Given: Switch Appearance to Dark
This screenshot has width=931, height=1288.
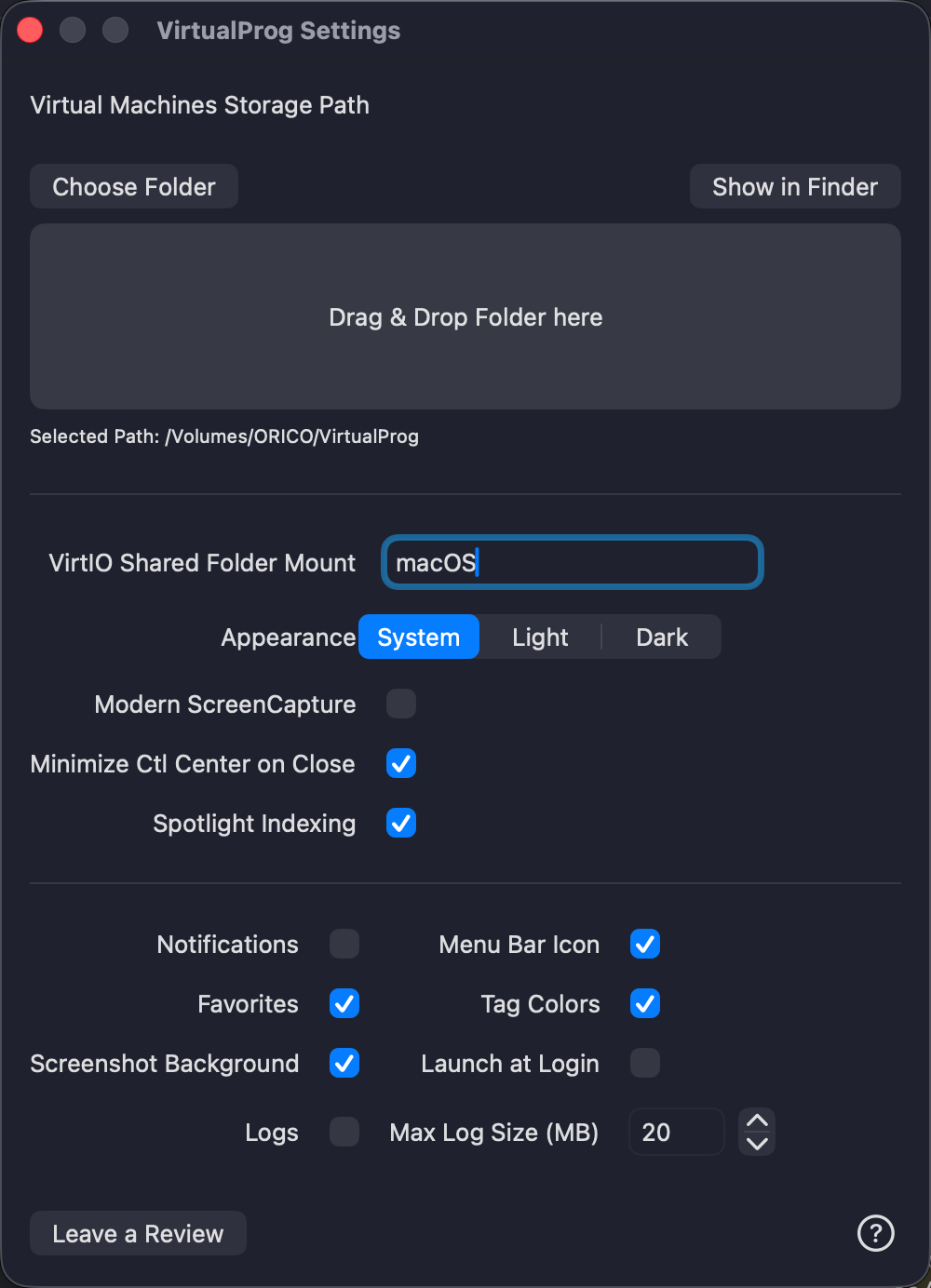Looking at the screenshot, I should click(661, 637).
